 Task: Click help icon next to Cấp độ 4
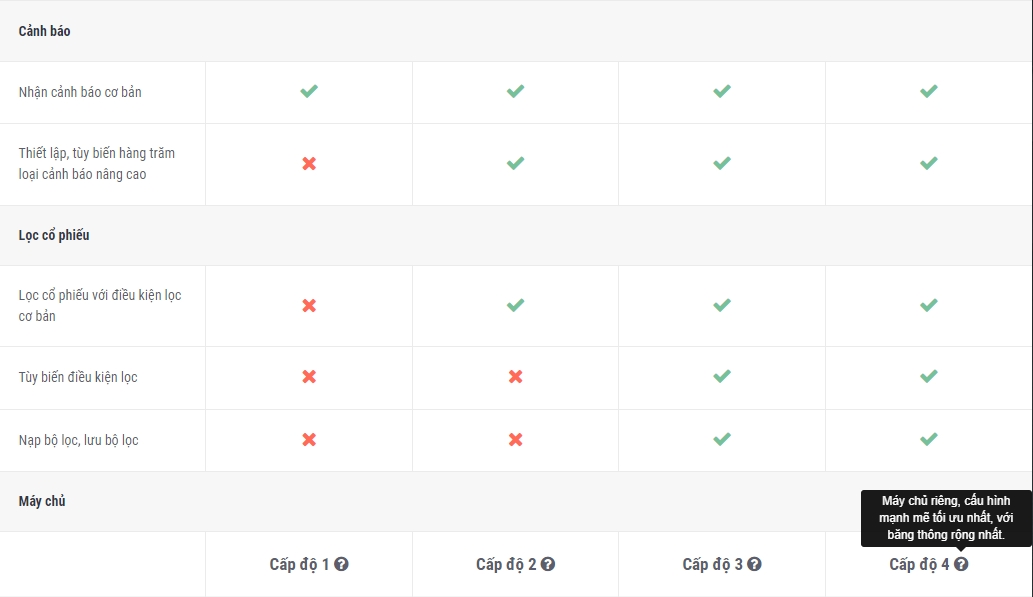[961, 564]
